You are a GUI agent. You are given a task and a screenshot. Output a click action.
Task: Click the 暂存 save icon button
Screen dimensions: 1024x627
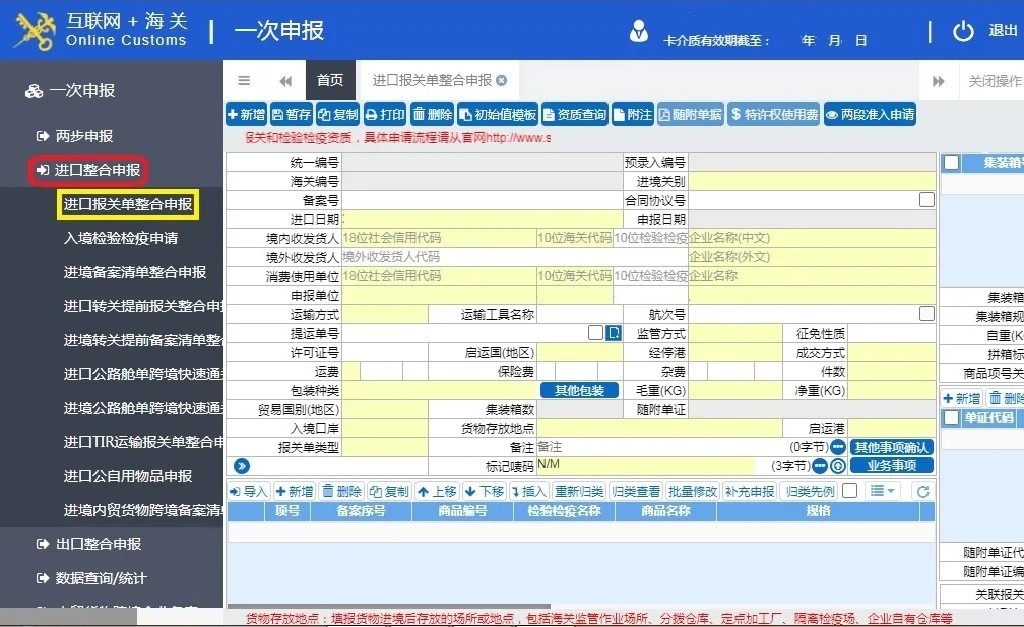click(x=291, y=115)
